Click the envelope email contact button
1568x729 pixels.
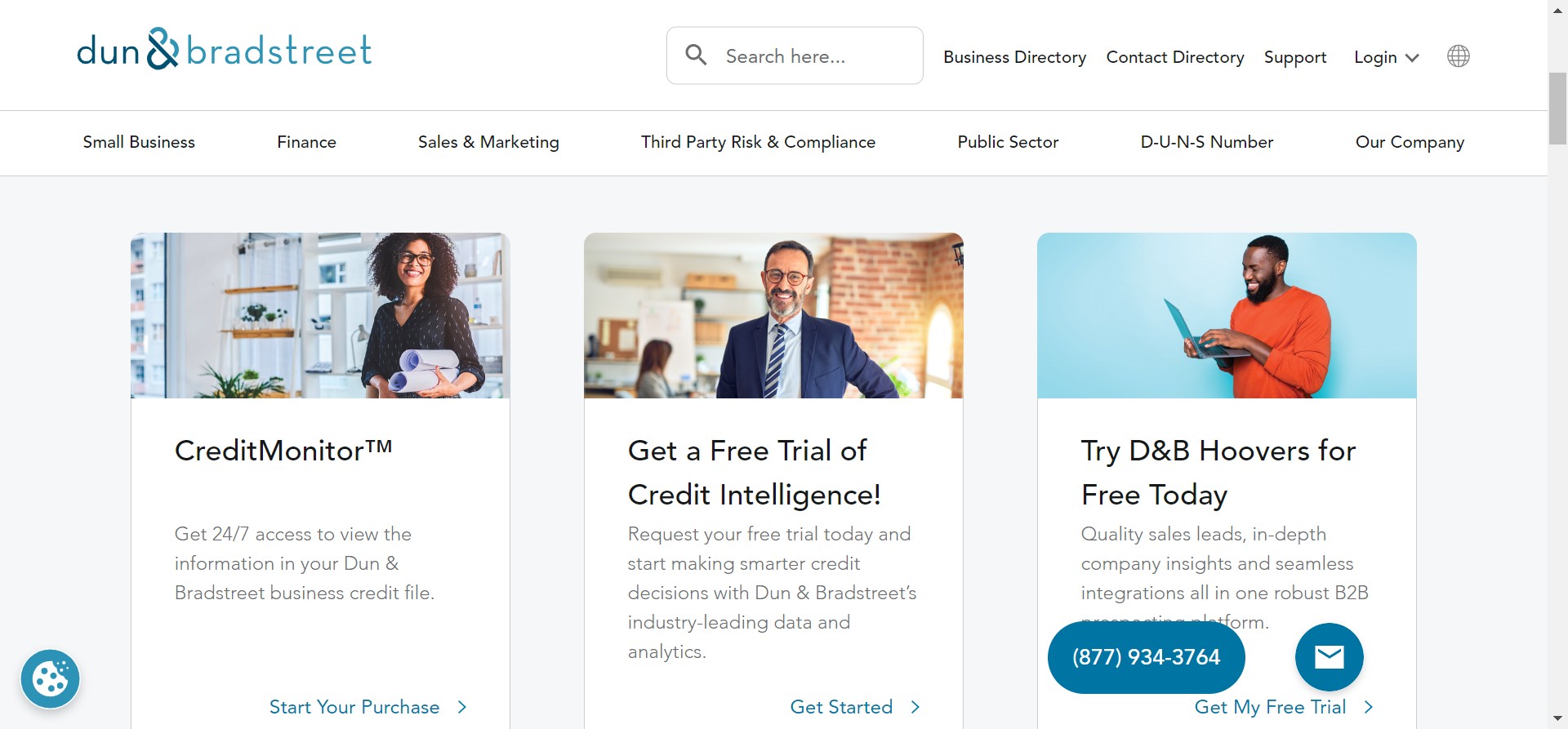pyautogui.click(x=1329, y=656)
